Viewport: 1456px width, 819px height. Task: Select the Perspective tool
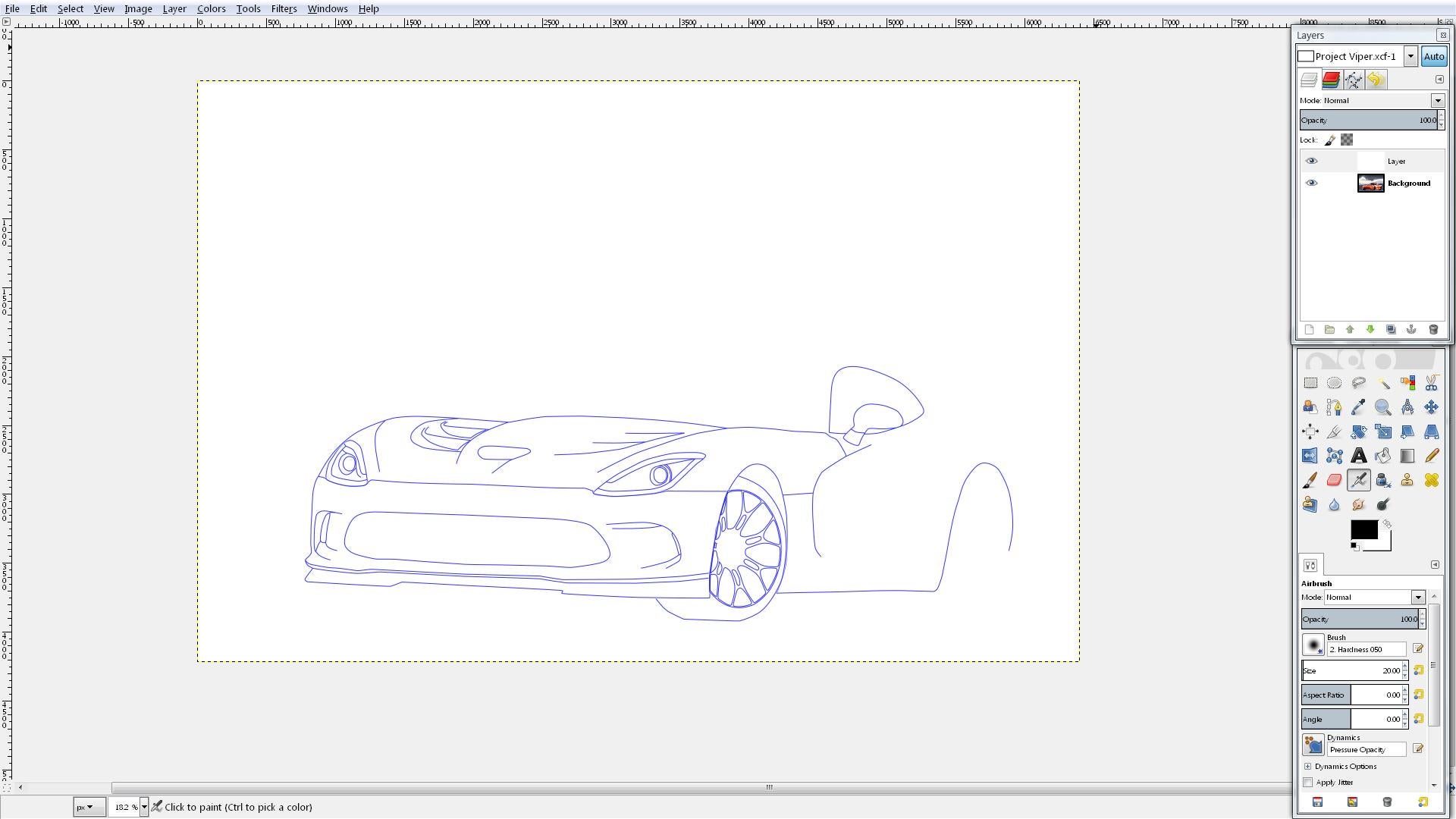1432,431
